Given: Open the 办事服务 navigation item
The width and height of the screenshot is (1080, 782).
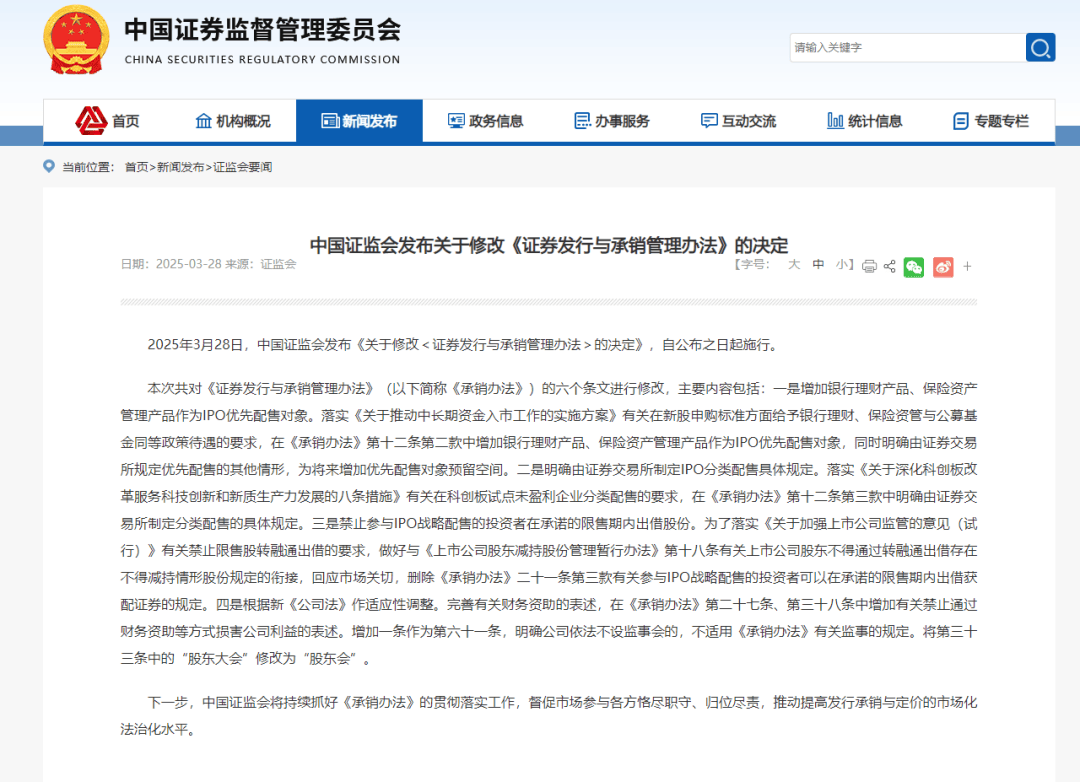Looking at the screenshot, I should click(x=612, y=121).
